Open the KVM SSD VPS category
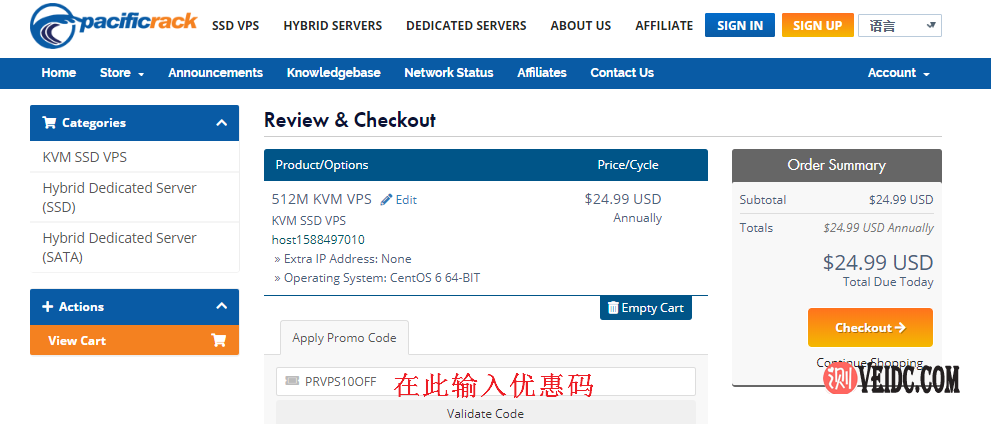Image resolution: width=991 pixels, height=424 pixels. (x=85, y=157)
